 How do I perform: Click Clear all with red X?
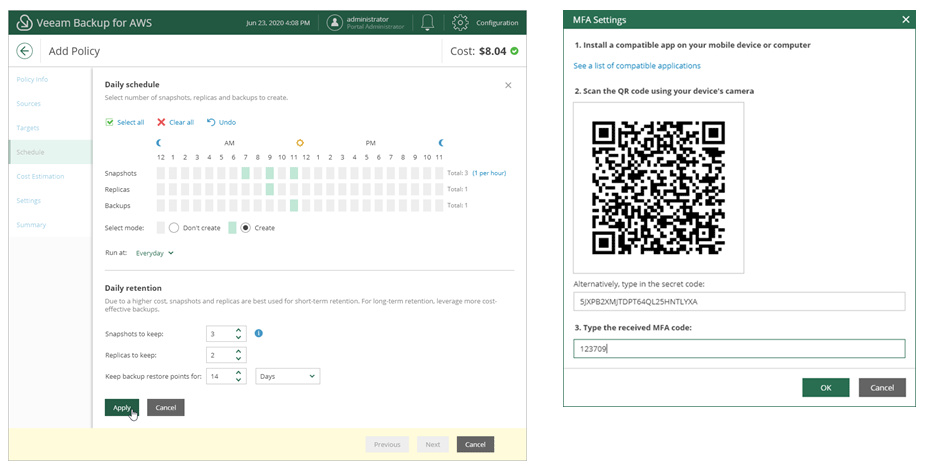175,122
